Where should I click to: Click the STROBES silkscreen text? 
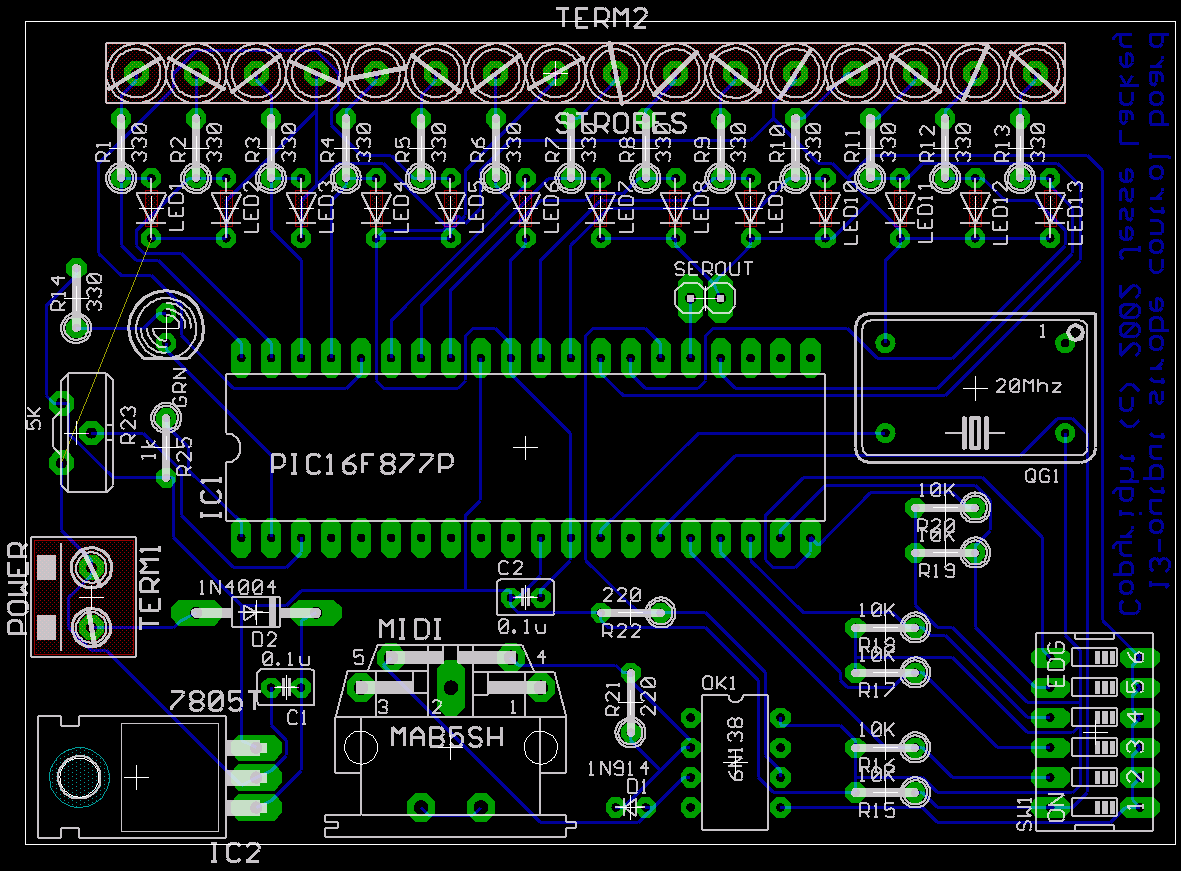pyautogui.click(x=621, y=123)
